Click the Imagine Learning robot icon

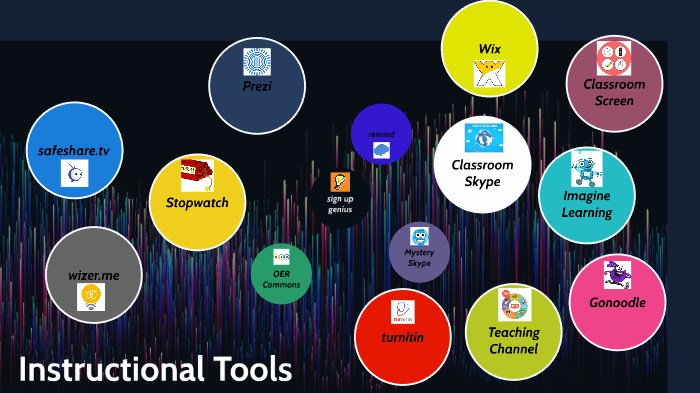(x=587, y=169)
